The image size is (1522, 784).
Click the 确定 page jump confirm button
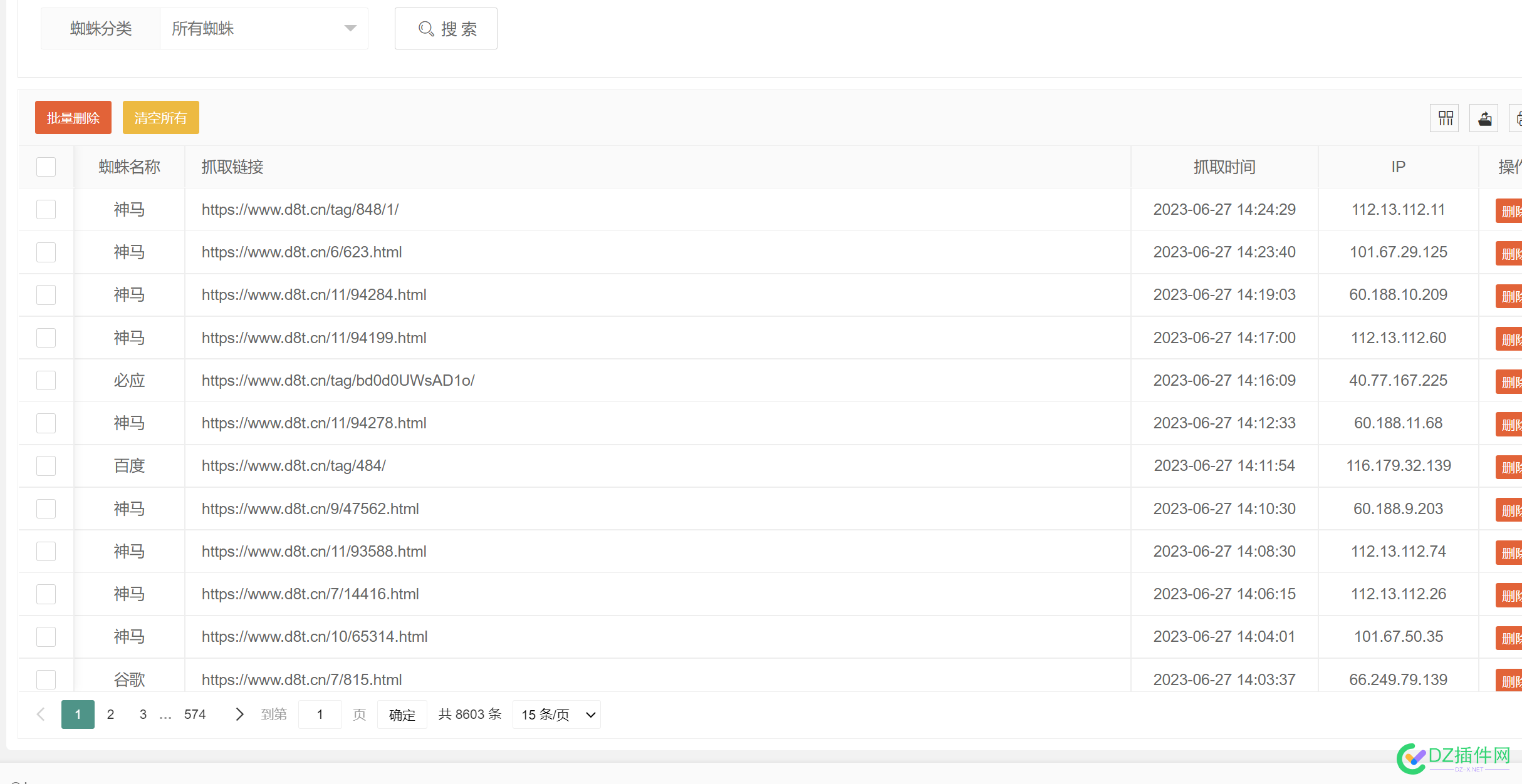click(402, 714)
